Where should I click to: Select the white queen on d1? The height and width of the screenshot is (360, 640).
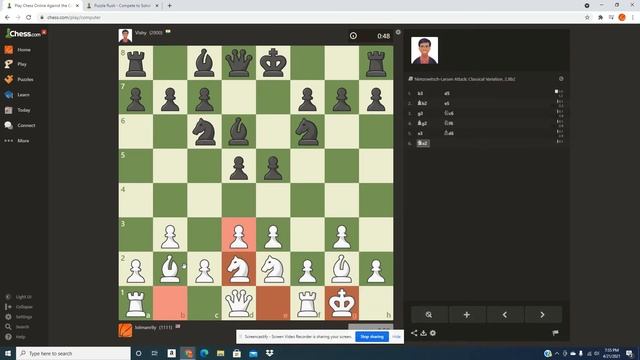click(239, 303)
